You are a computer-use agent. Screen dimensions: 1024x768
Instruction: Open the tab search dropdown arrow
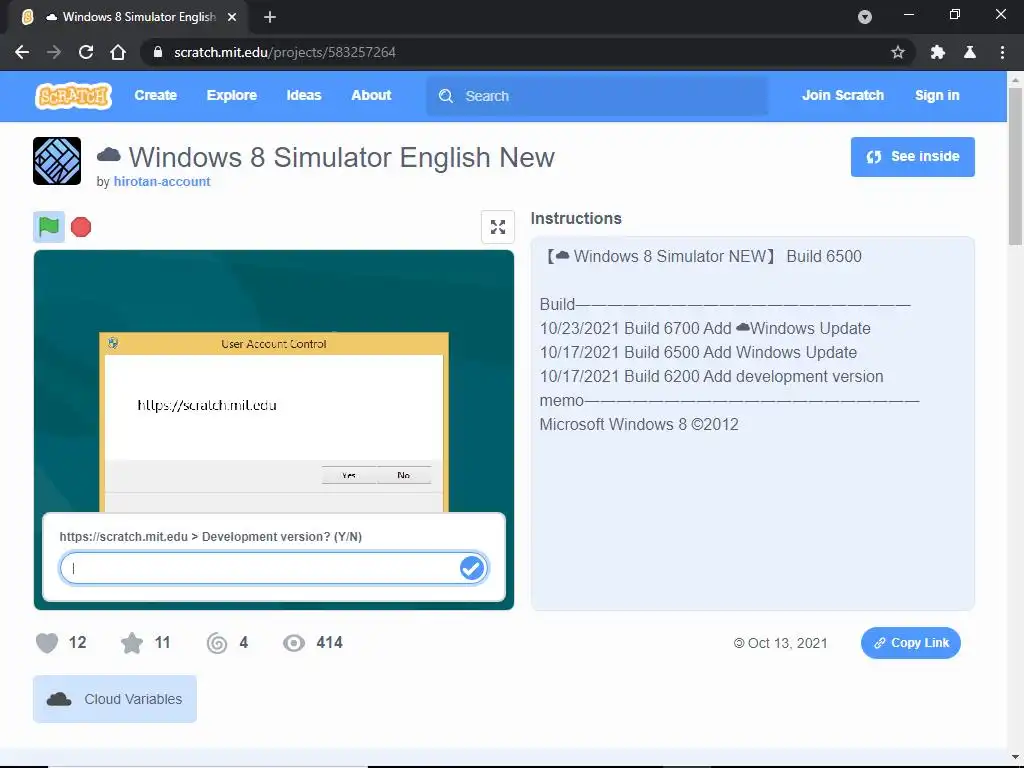pos(865,17)
